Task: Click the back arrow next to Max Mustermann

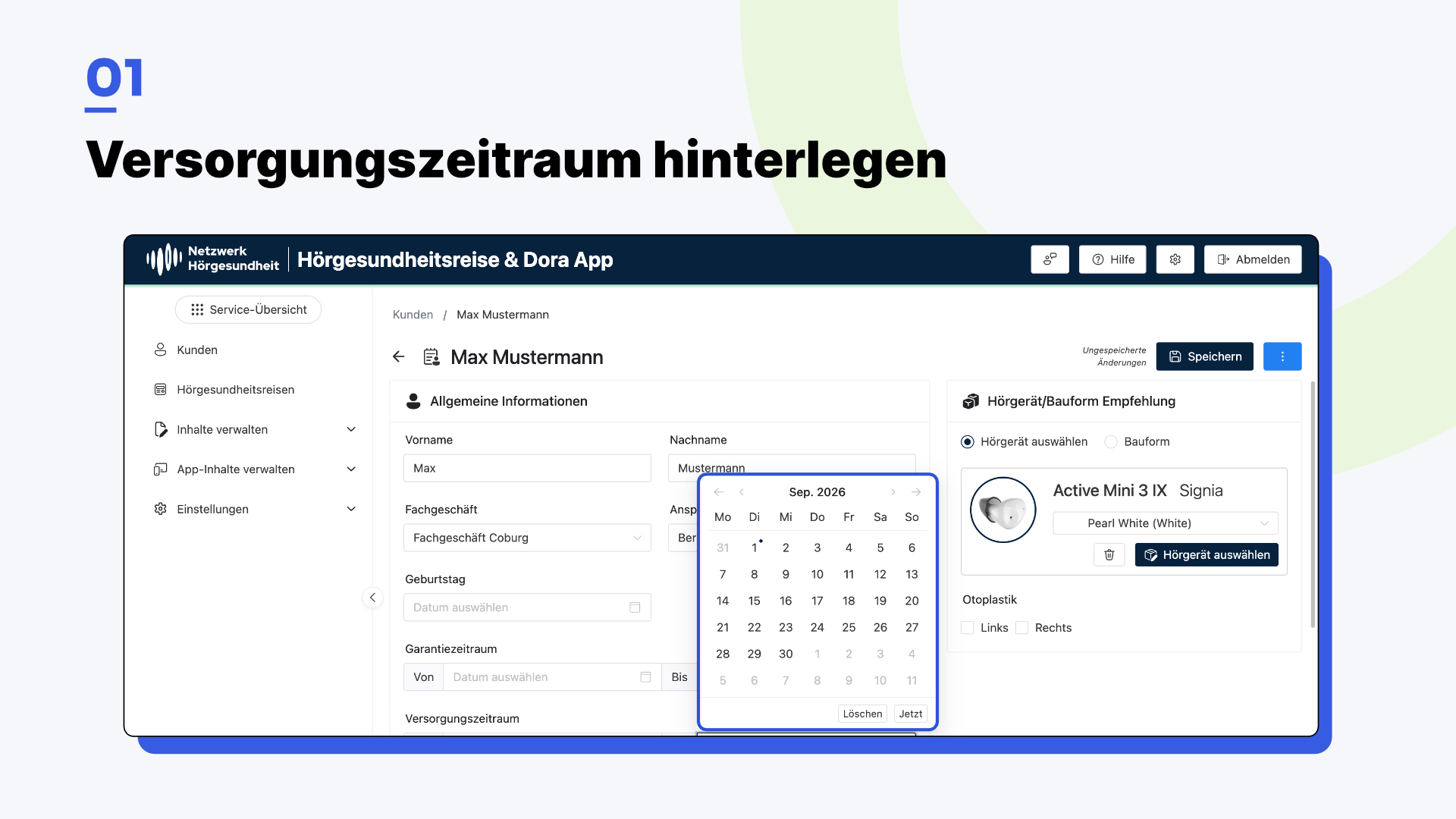Action: 399,356
